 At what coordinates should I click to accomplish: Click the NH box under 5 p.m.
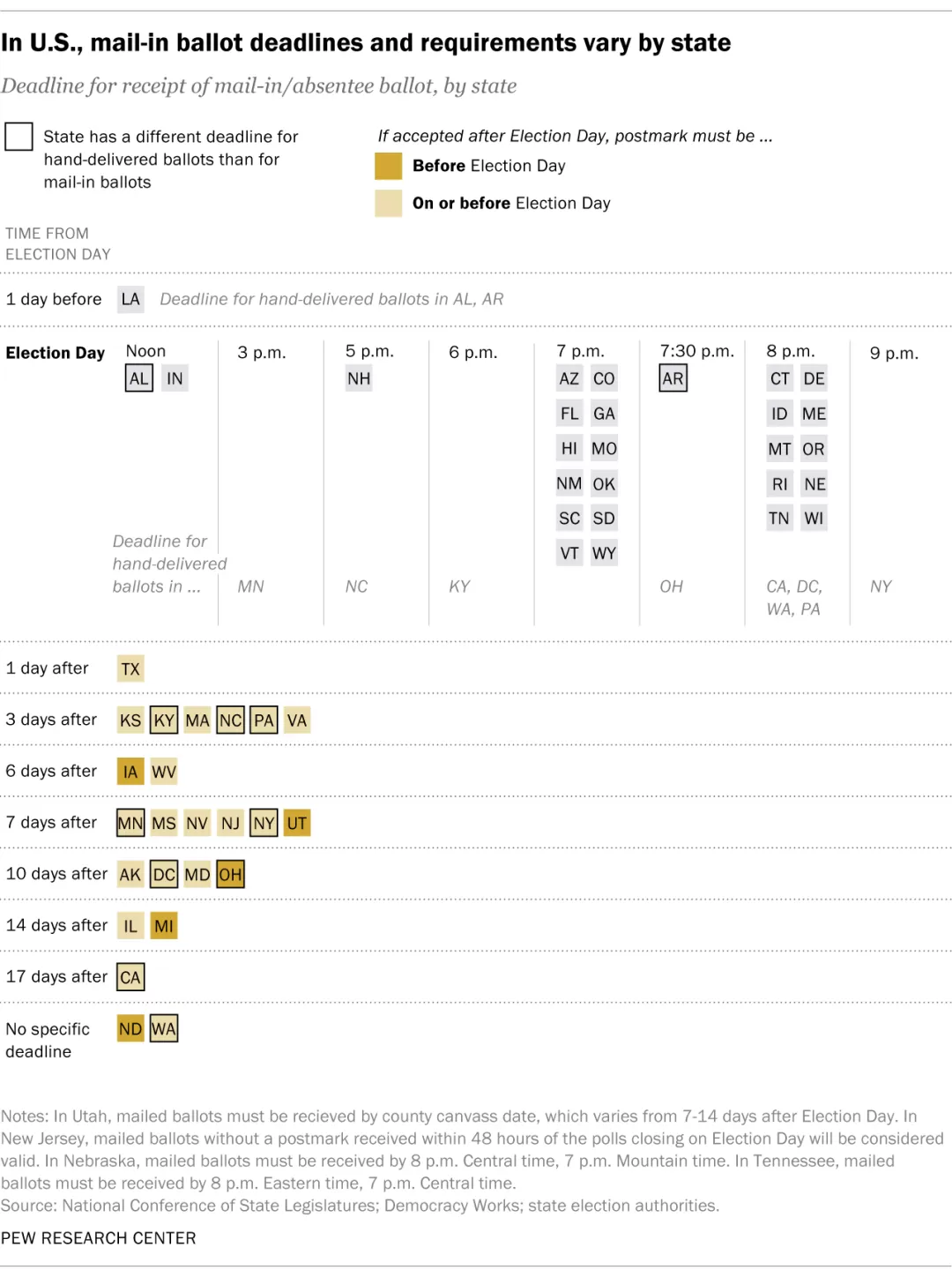click(359, 379)
